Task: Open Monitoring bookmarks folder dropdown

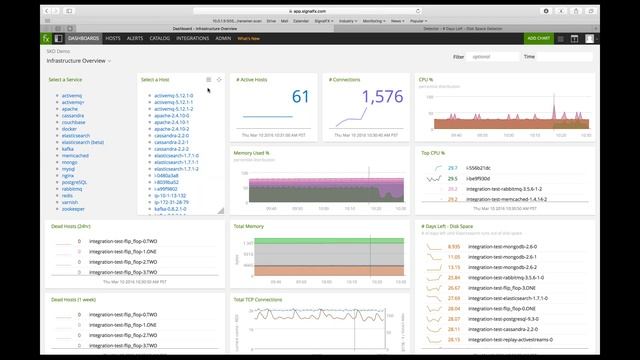Action: pos(374,21)
